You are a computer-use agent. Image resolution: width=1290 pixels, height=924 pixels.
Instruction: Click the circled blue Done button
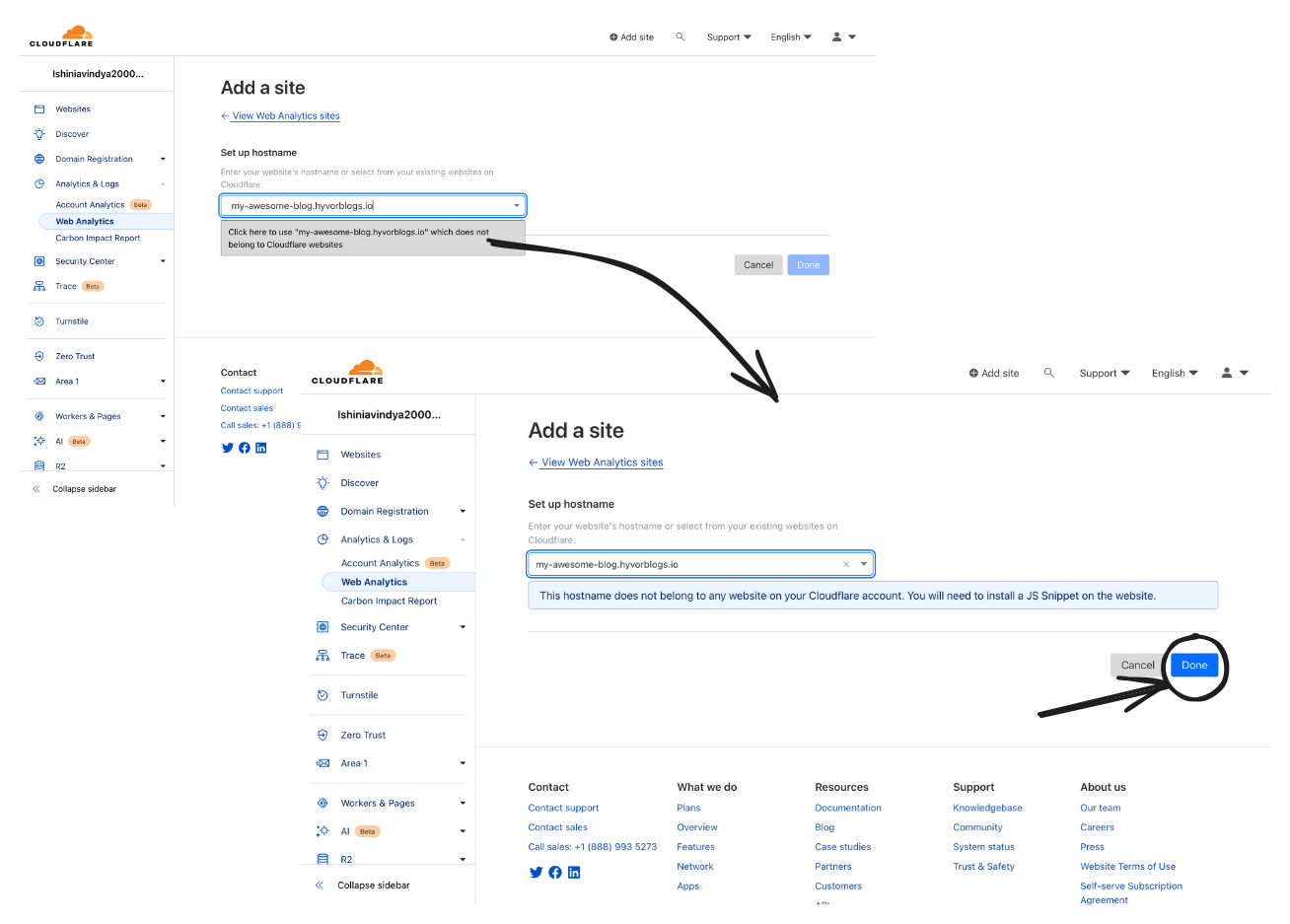click(x=1193, y=666)
